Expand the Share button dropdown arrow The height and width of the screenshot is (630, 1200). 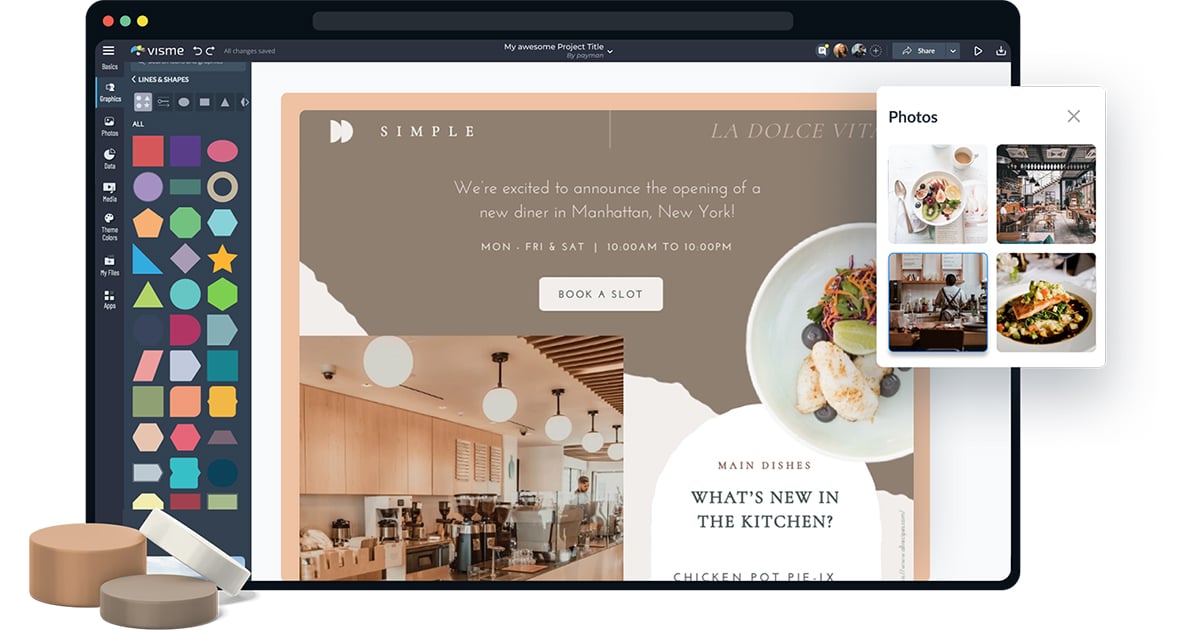point(953,51)
